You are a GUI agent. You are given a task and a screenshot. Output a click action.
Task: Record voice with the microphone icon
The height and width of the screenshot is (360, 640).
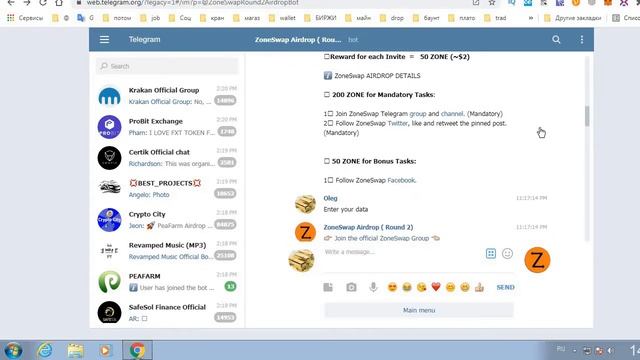tap(373, 287)
